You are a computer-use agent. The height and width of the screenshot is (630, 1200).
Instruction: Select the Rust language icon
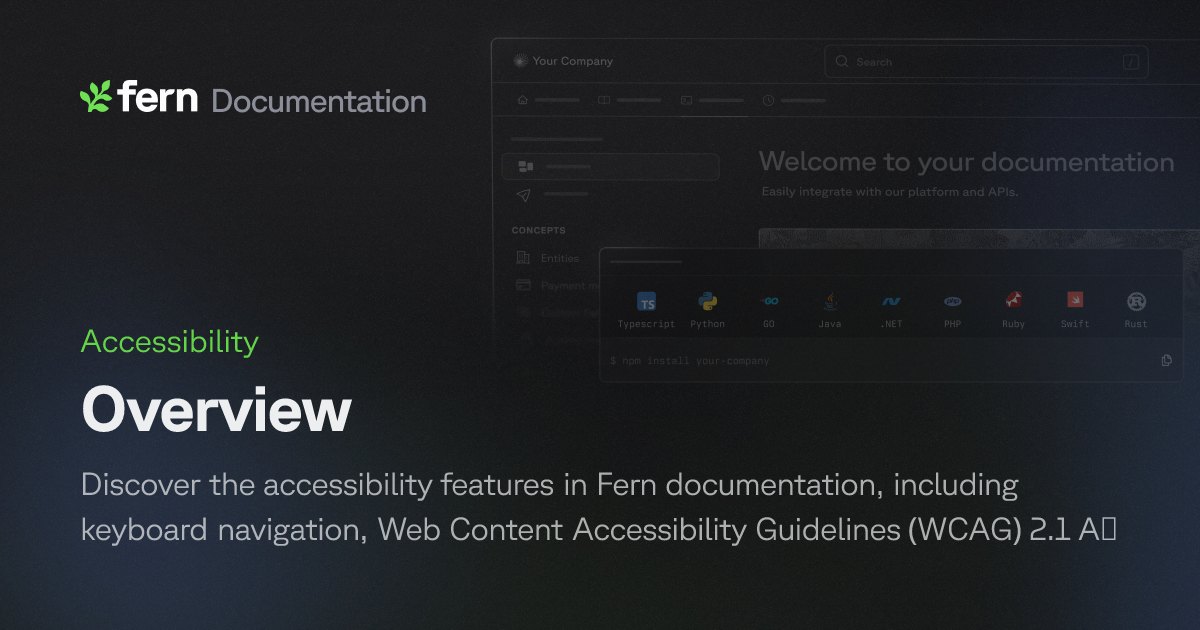point(1136,301)
